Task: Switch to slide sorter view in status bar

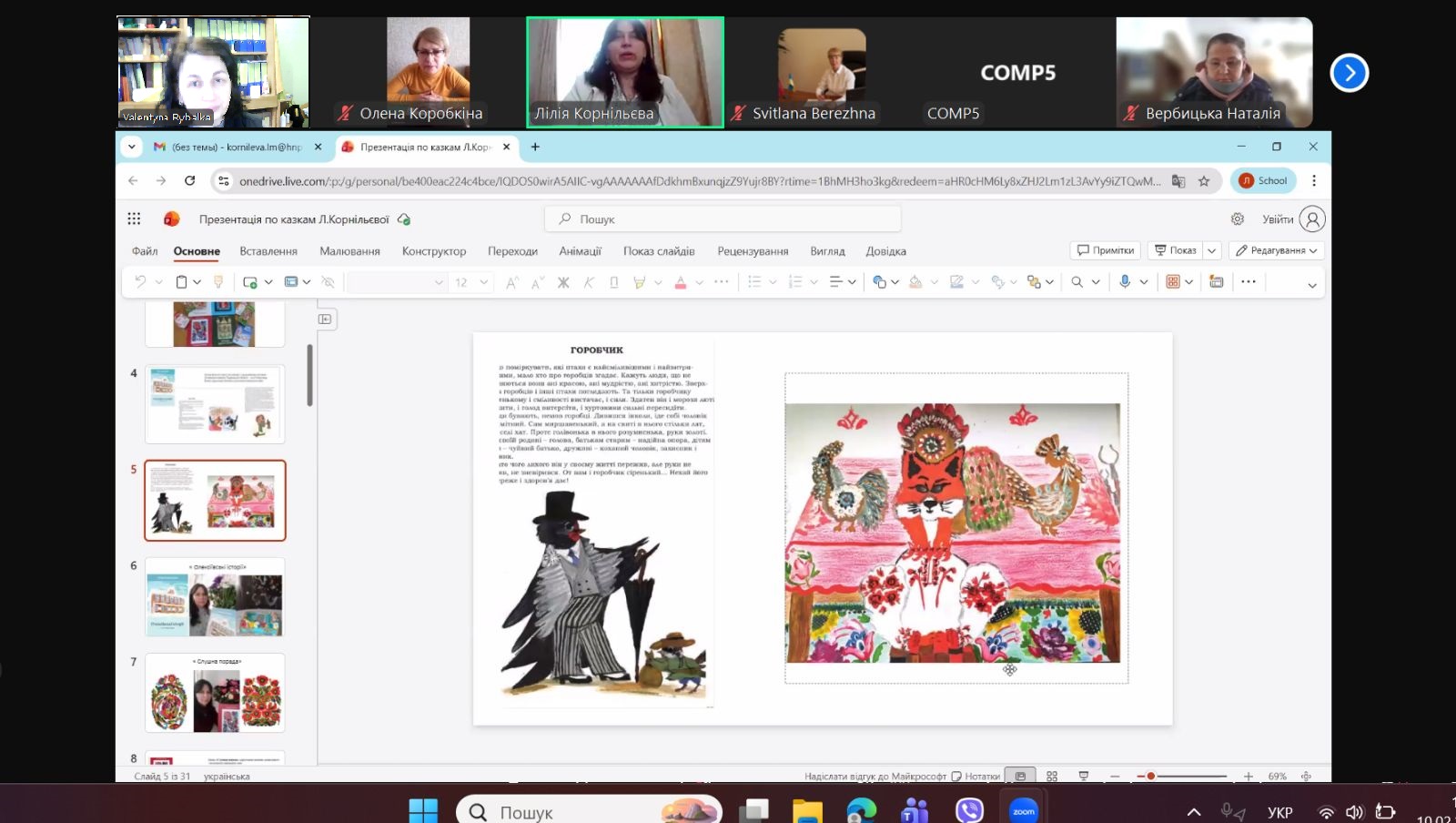Action: click(1052, 777)
